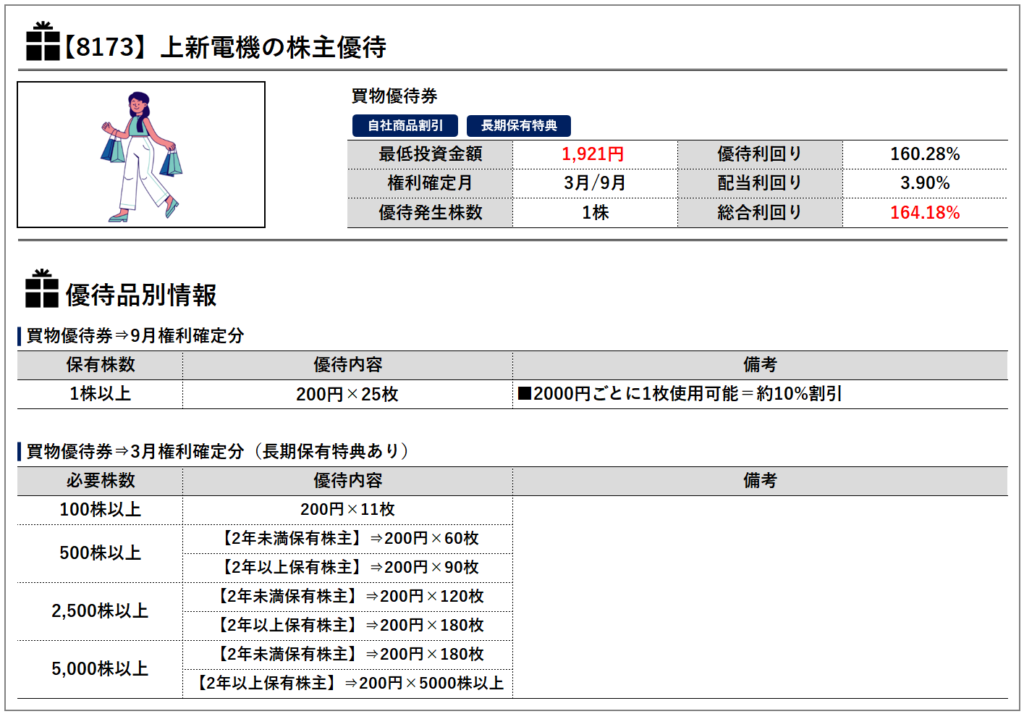Select 【2年未満保有株主】⇒200円×60枚
The image size is (1024, 714).
pyautogui.click(x=347, y=538)
